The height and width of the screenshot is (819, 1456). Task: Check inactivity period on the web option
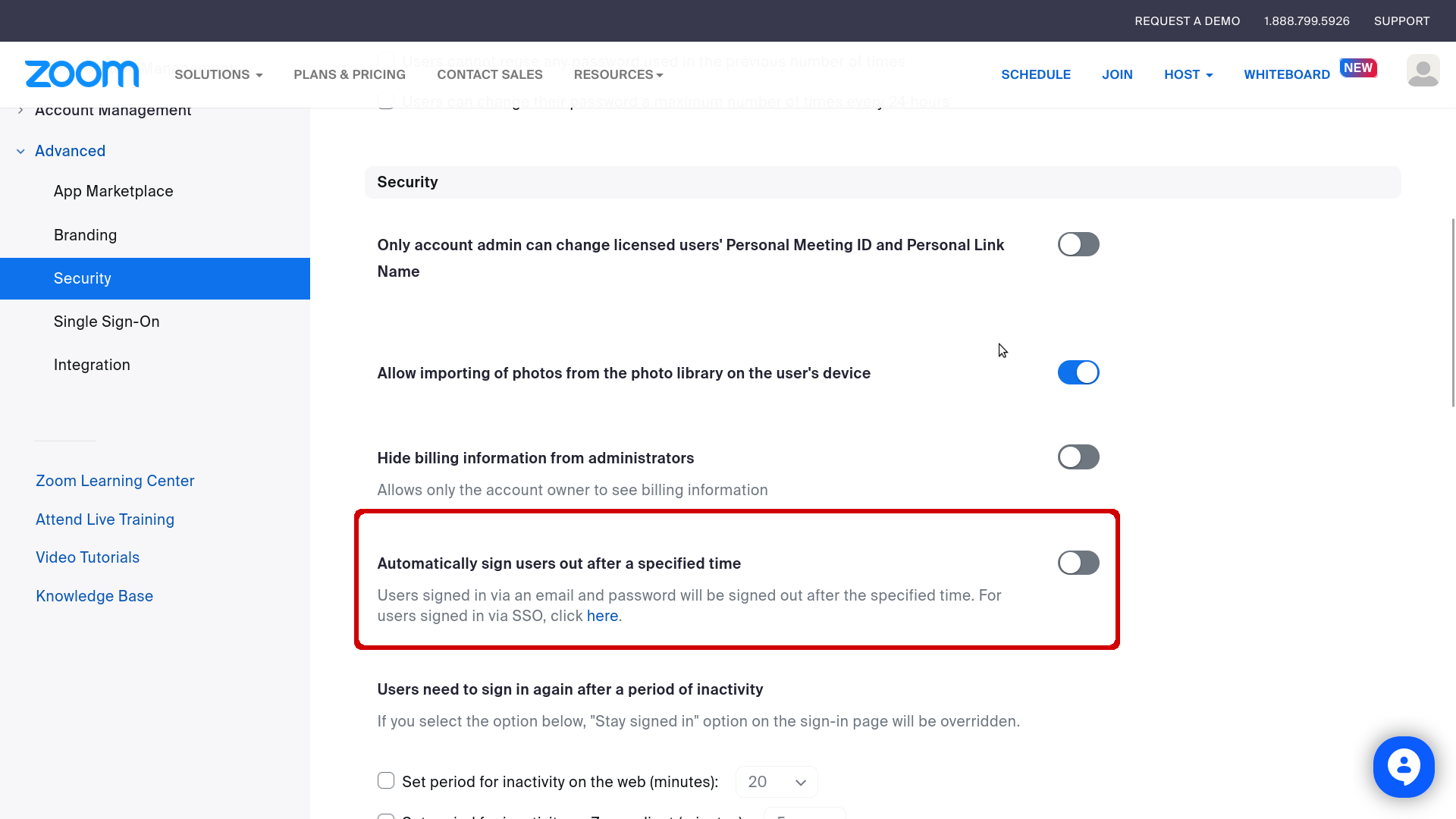[x=386, y=780]
